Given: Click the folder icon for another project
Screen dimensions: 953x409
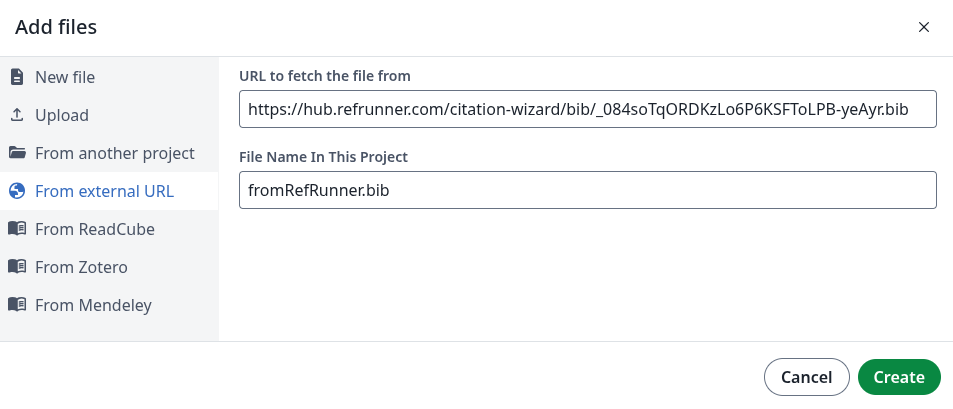Looking at the screenshot, I should [x=17, y=153].
